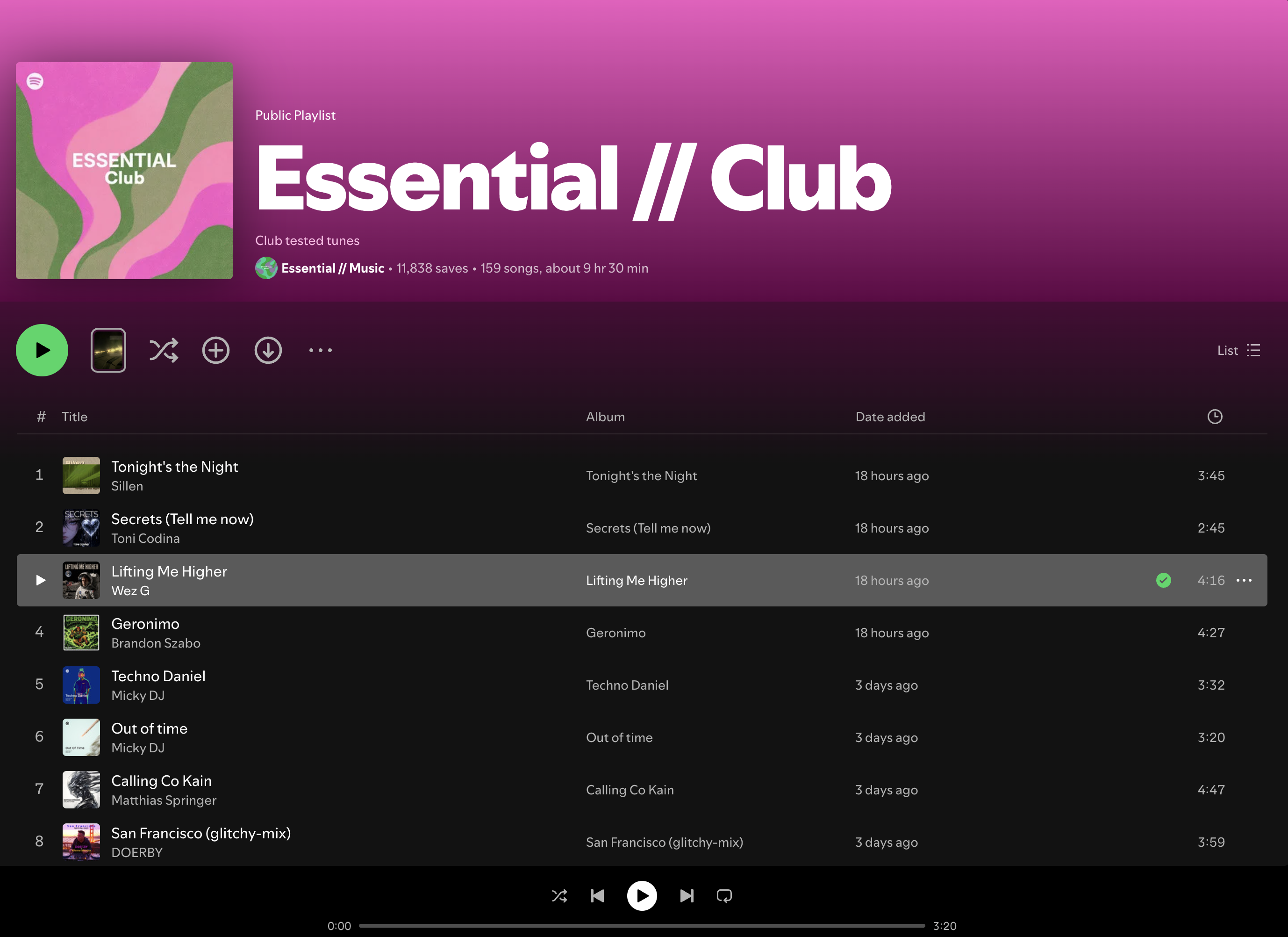Click the # column header
The image size is (1288, 937).
coord(41,417)
